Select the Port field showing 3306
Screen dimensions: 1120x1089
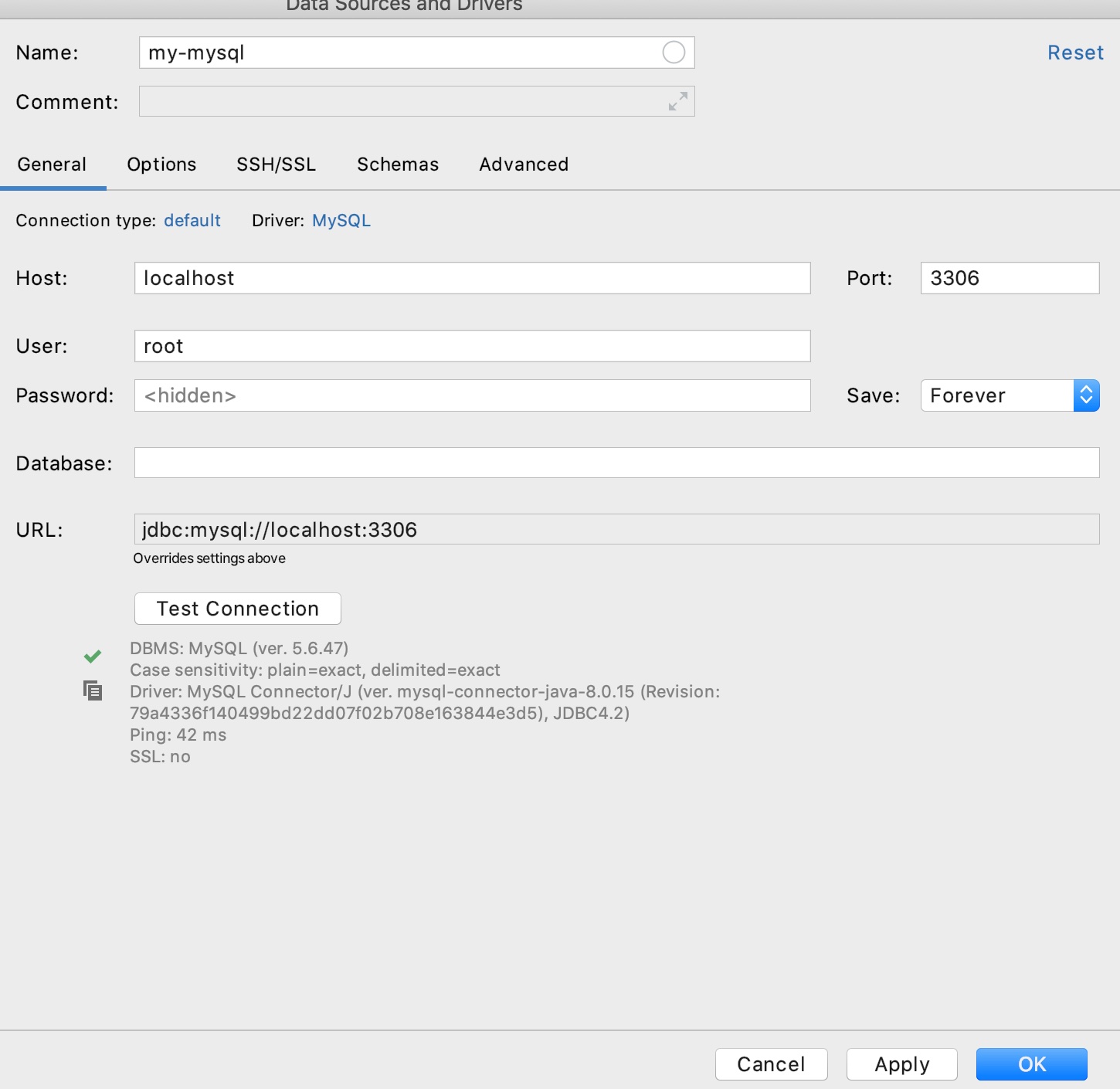pyautogui.click(x=1010, y=278)
